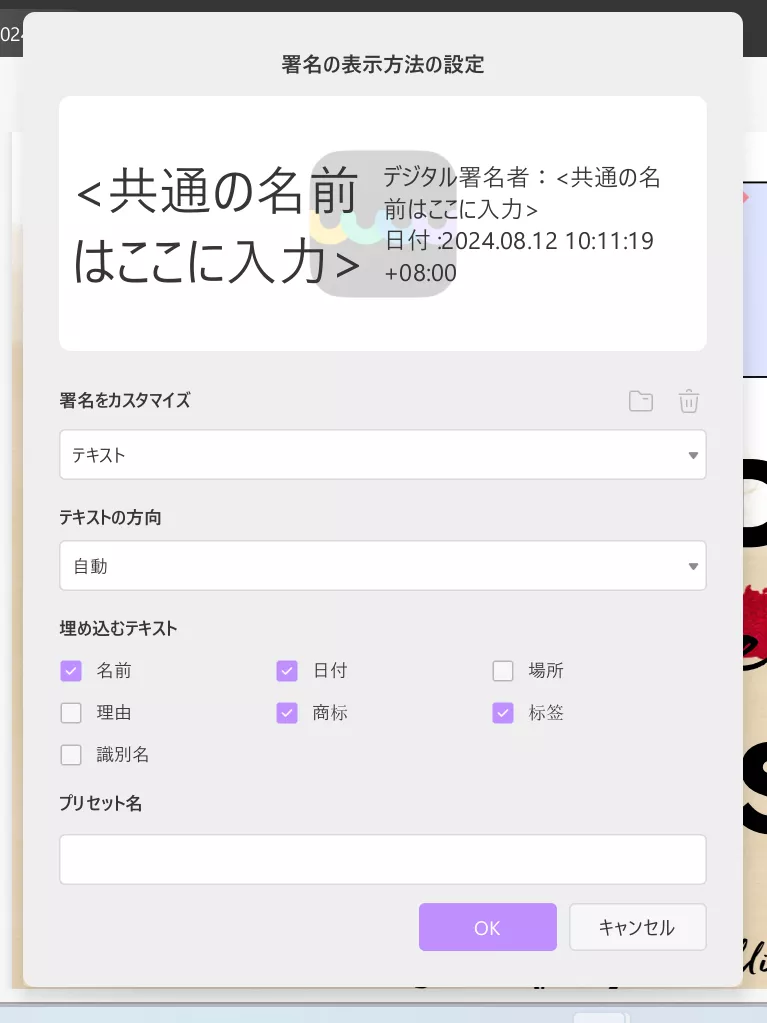
Task: Select the signature preview area
Action: (x=383, y=224)
